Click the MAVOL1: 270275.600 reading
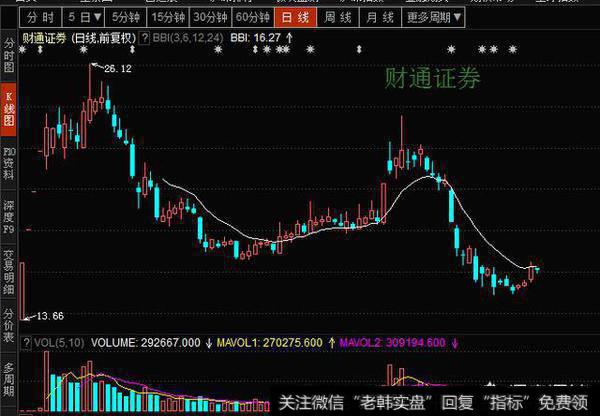This screenshot has width=600, height=416. 269,343
